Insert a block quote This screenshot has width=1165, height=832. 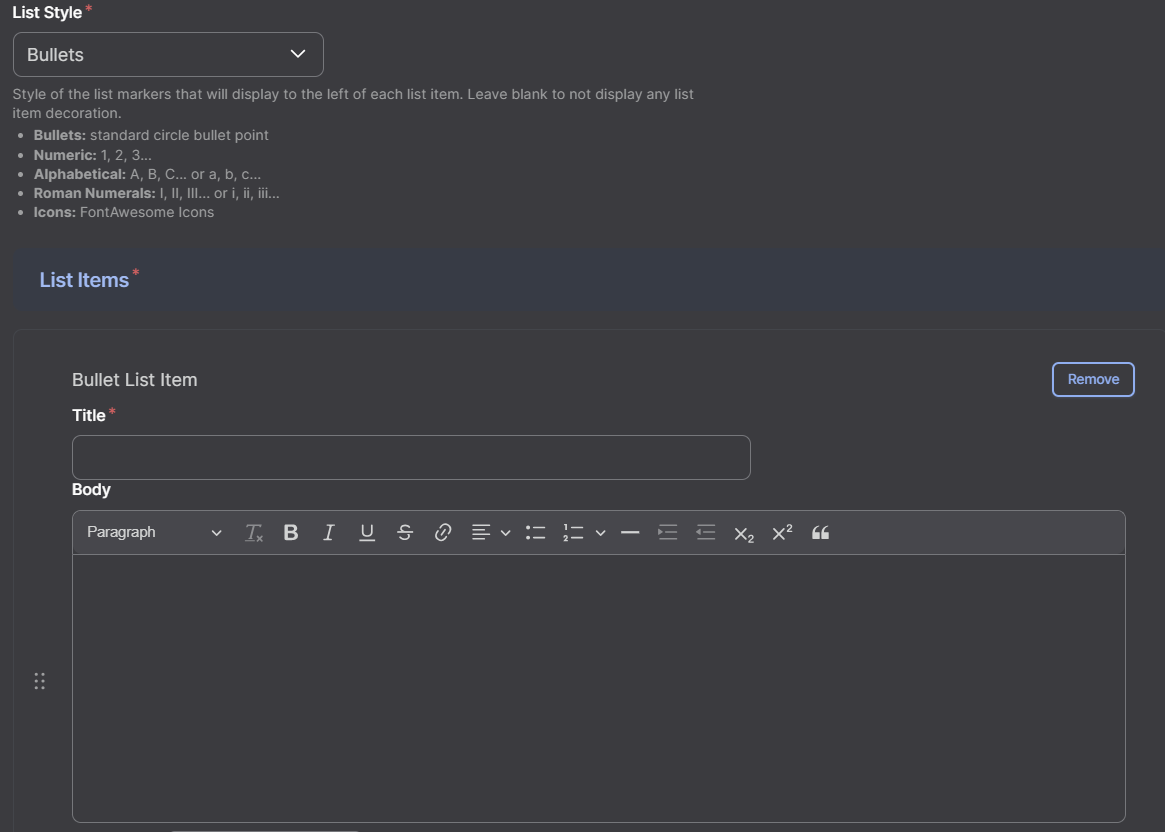pos(820,533)
